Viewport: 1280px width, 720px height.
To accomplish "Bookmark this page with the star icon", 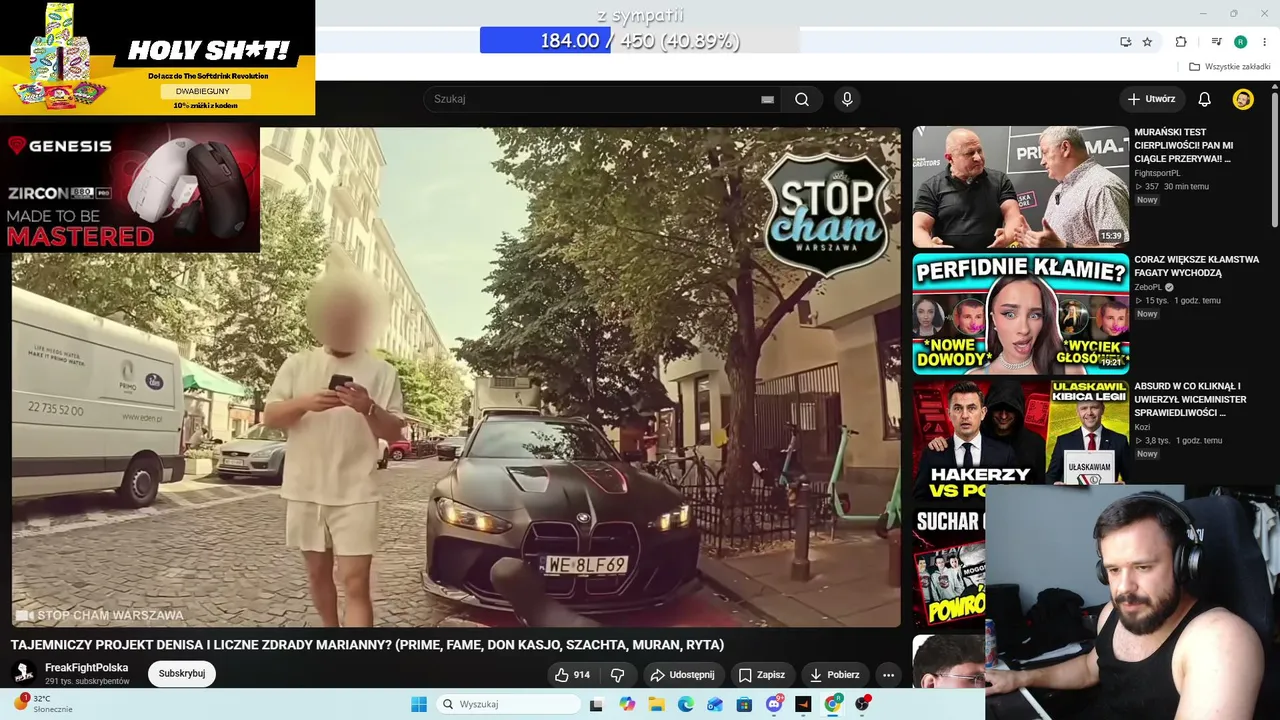I will pyautogui.click(x=1147, y=41).
